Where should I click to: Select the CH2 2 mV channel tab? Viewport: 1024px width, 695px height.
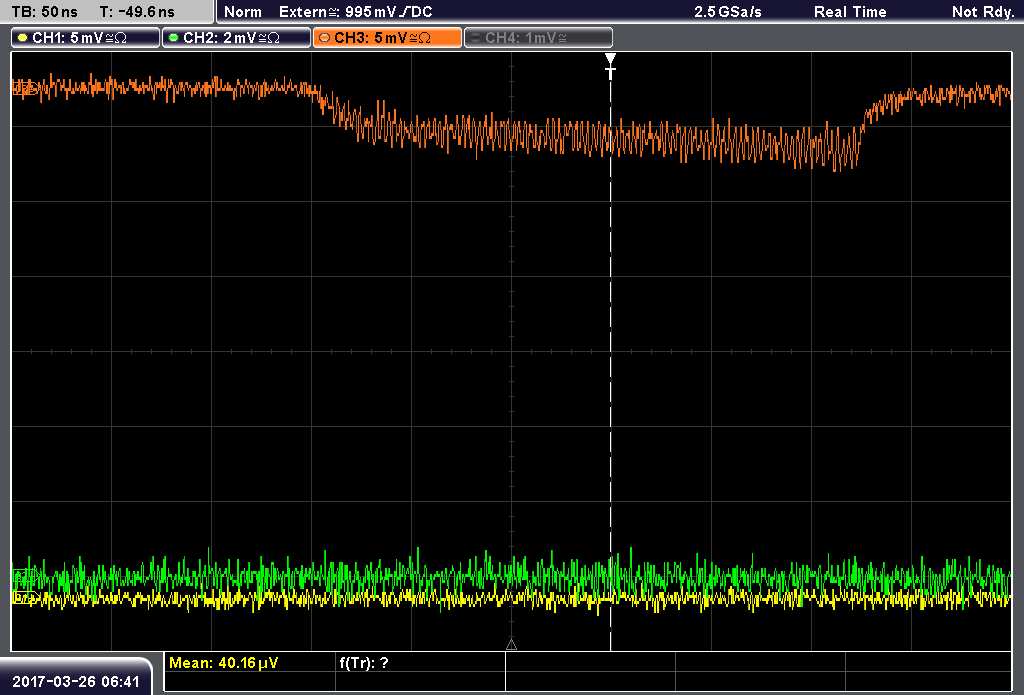(x=236, y=38)
